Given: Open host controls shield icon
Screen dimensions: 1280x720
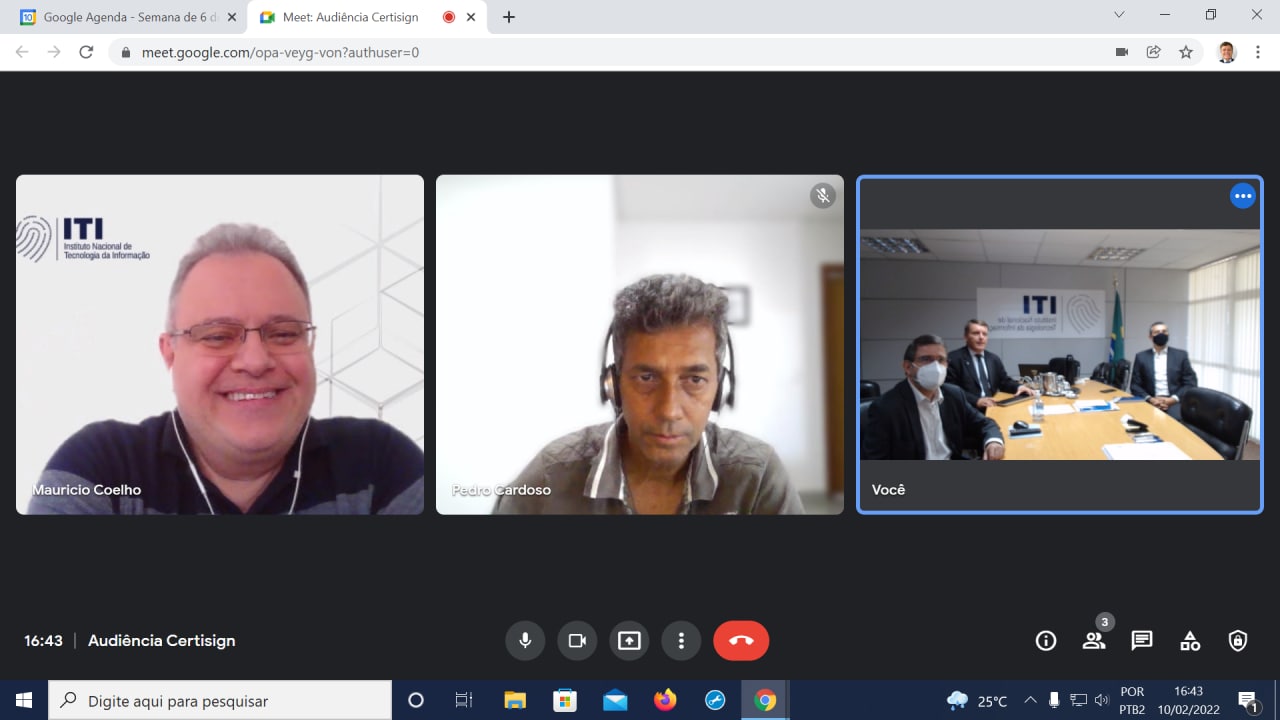Looking at the screenshot, I should pyautogui.click(x=1237, y=640).
